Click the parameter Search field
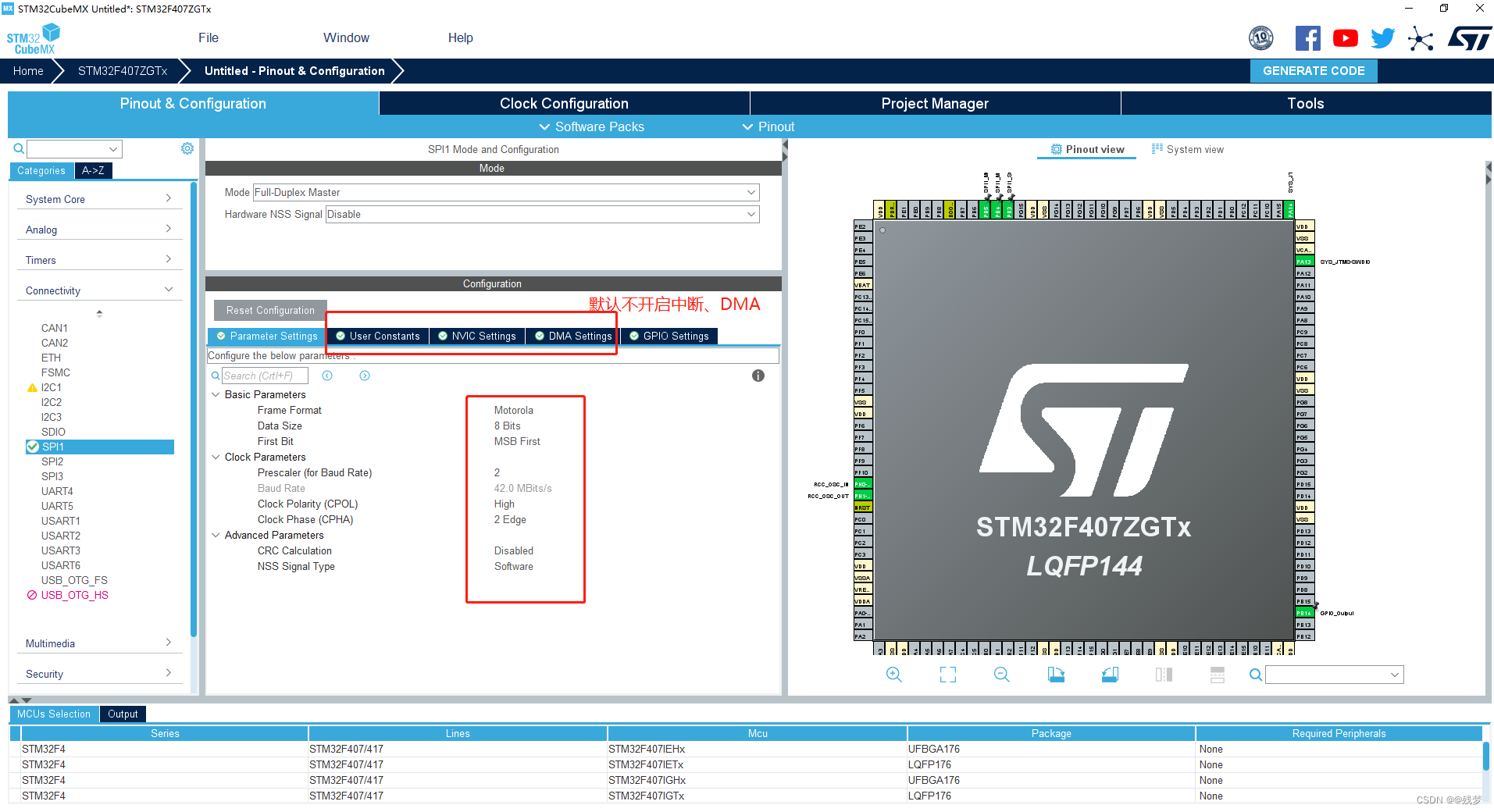This screenshot has width=1494, height=812. (x=265, y=376)
